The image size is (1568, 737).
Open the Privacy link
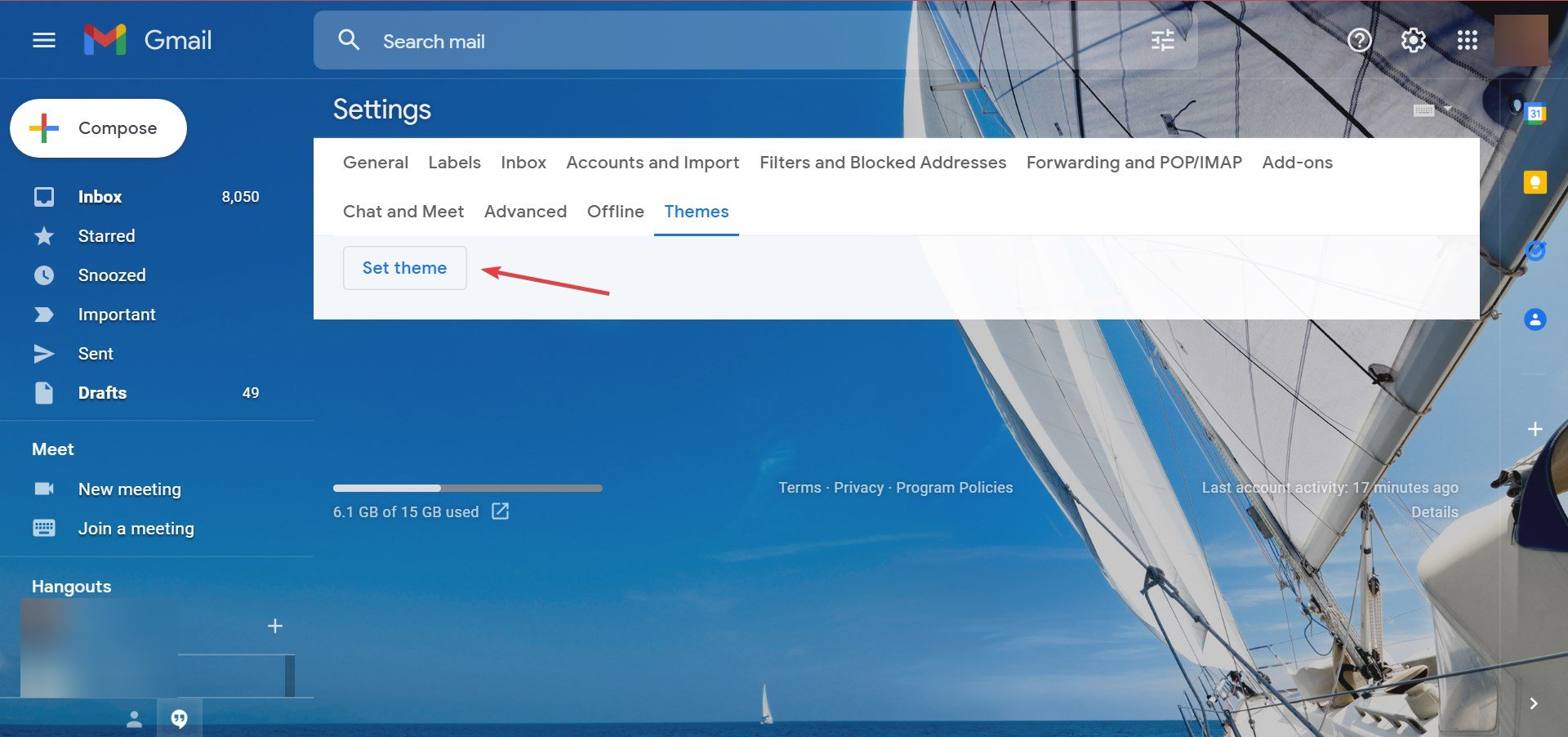tap(858, 488)
